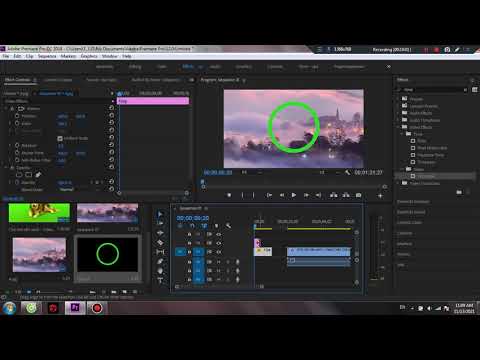480x360 pixels.
Task: Open the Sequence menu
Action: coord(47,56)
